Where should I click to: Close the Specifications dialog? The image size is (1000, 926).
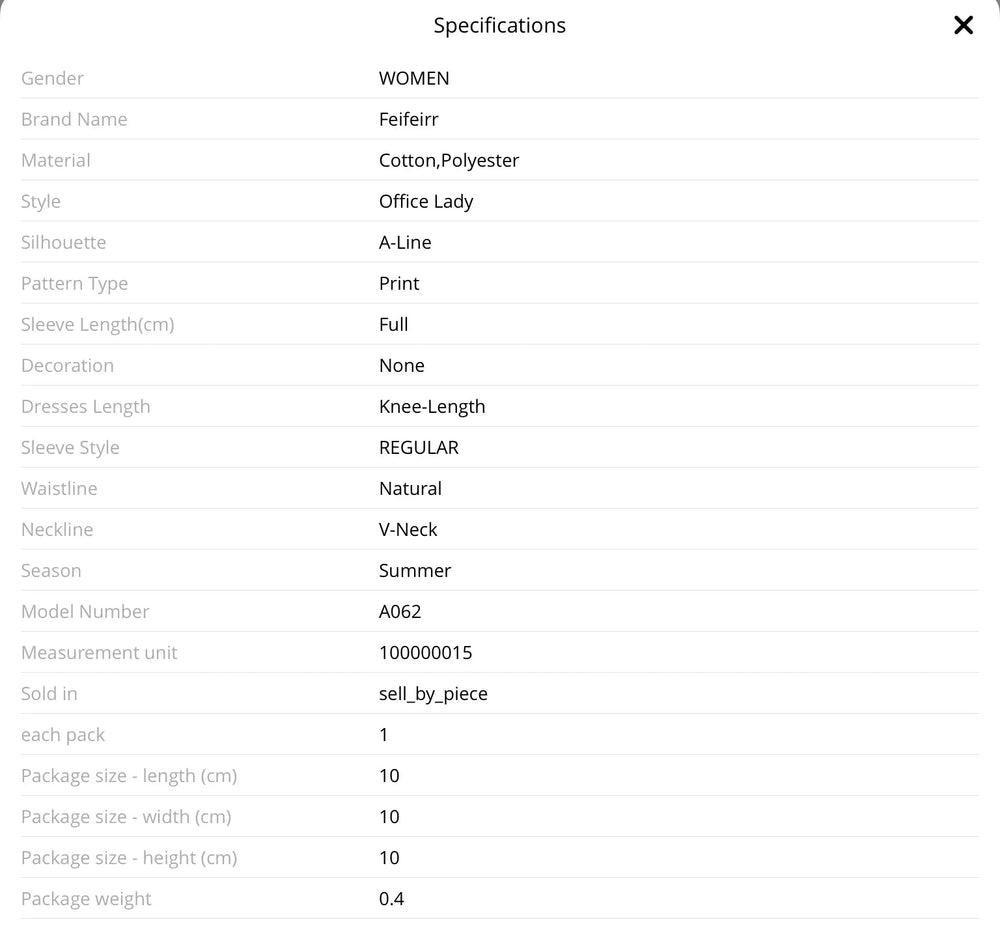(x=963, y=25)
